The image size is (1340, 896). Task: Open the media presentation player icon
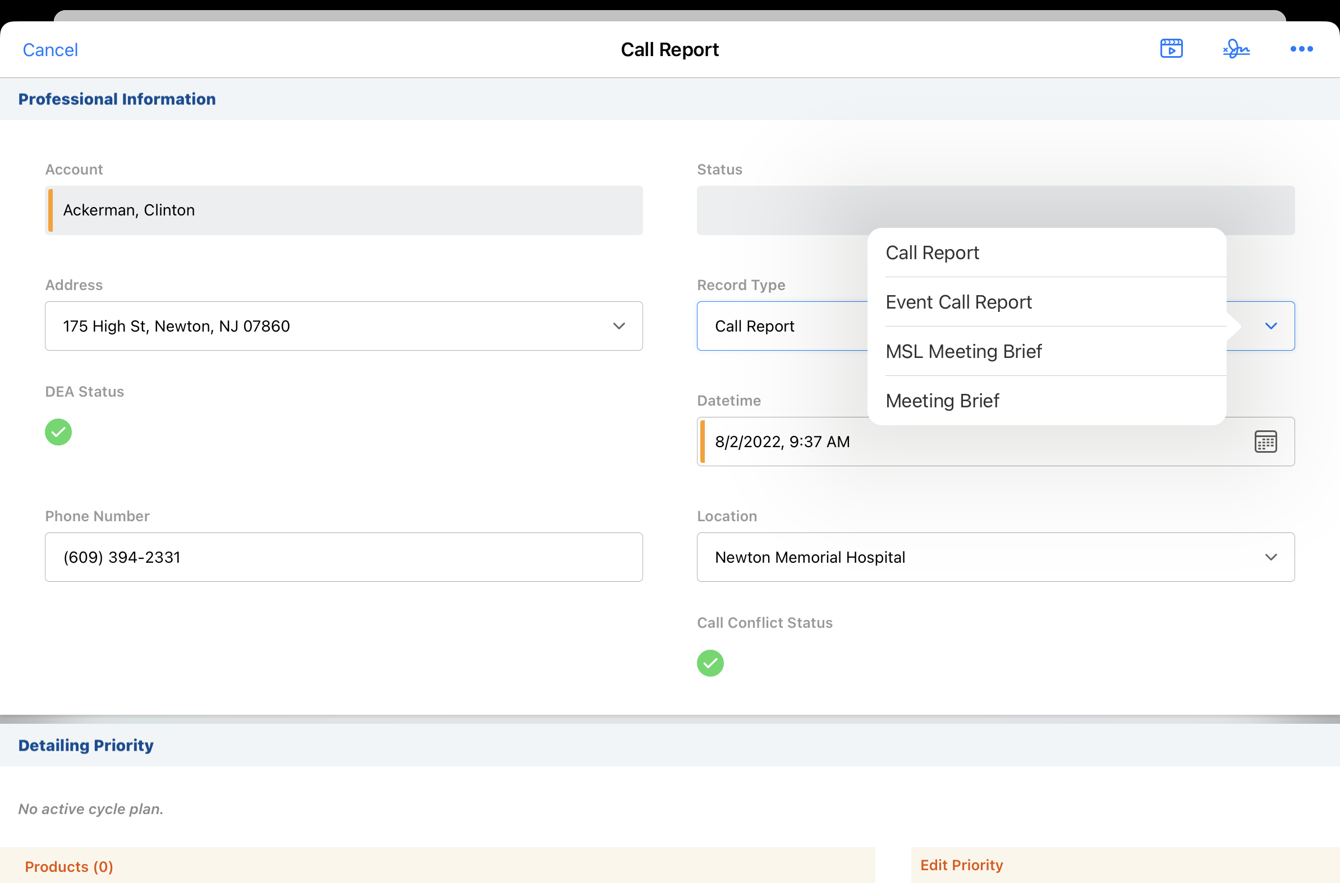1171,49
